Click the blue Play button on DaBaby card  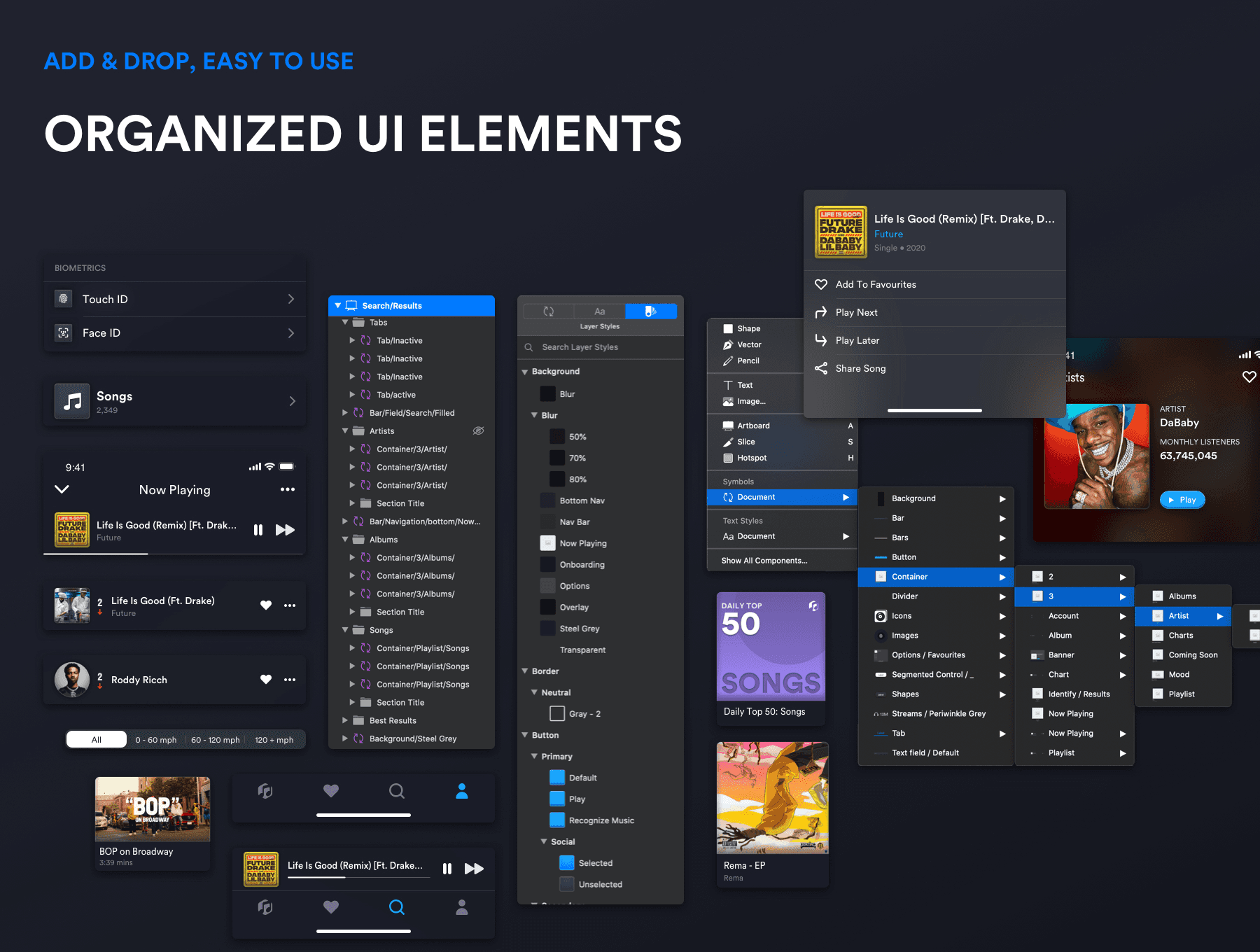[x=1182, y=500]
